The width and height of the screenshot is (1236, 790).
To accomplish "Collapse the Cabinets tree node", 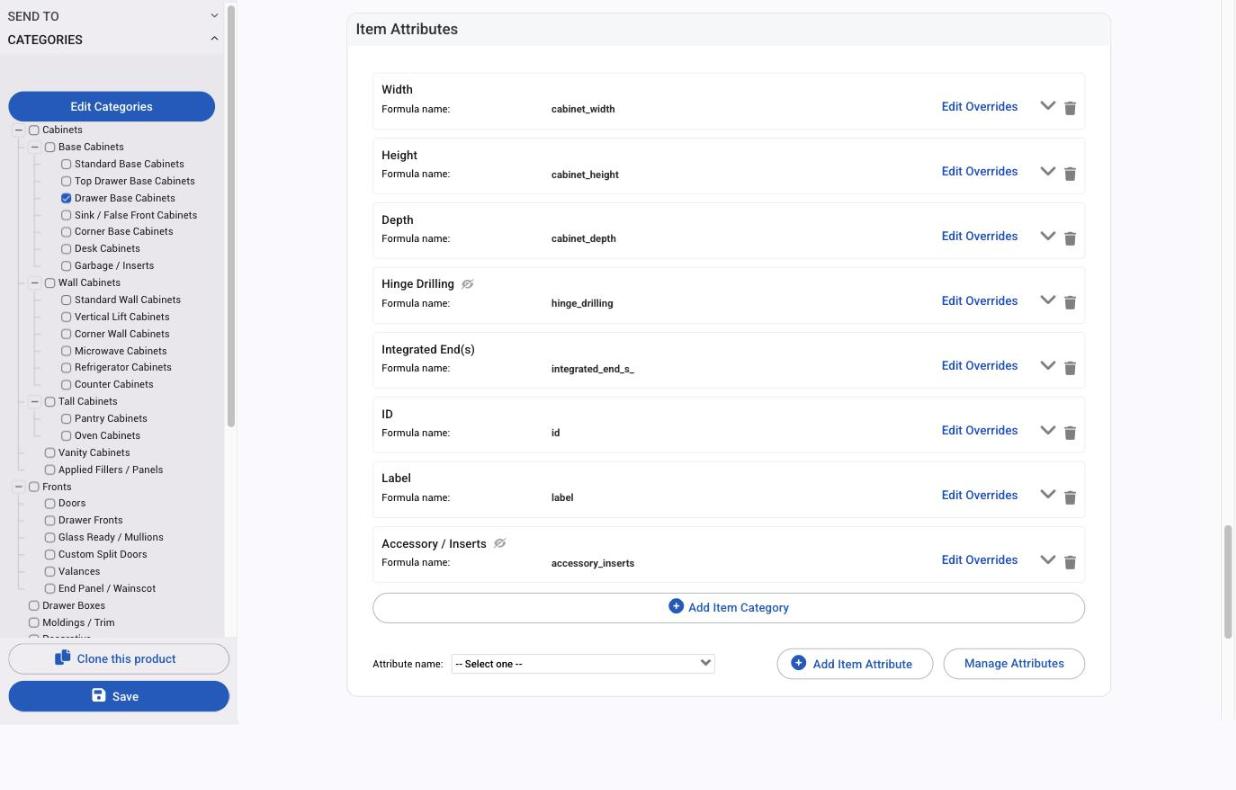I will (18, 130).
